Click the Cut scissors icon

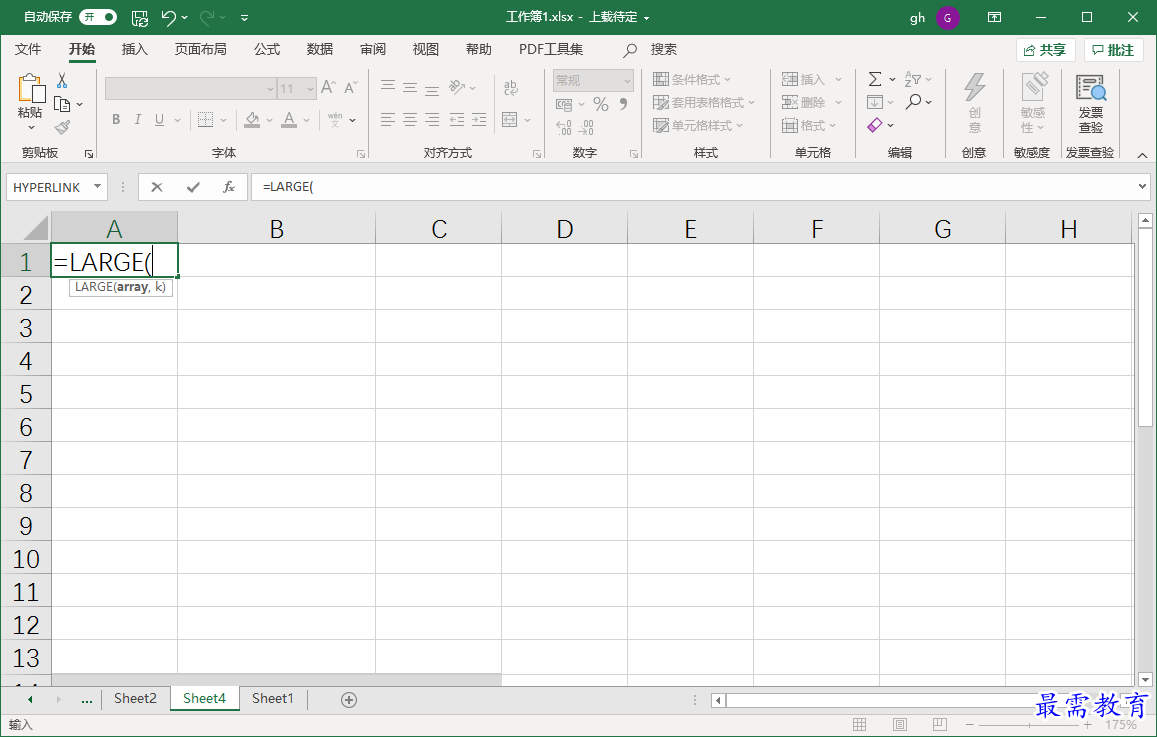click(x=62, y=80)
